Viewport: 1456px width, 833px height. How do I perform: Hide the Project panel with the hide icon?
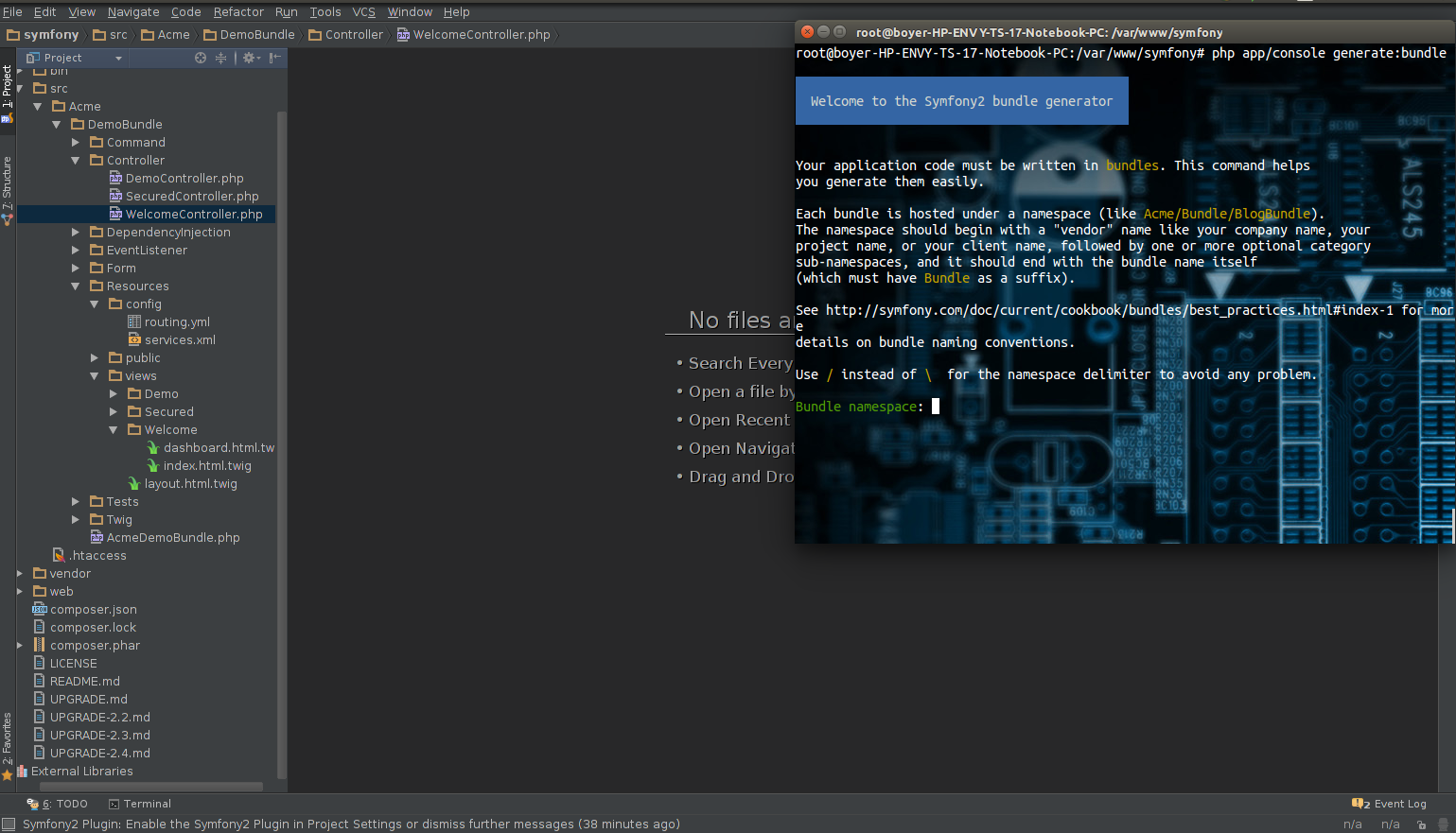click(274, 58)
